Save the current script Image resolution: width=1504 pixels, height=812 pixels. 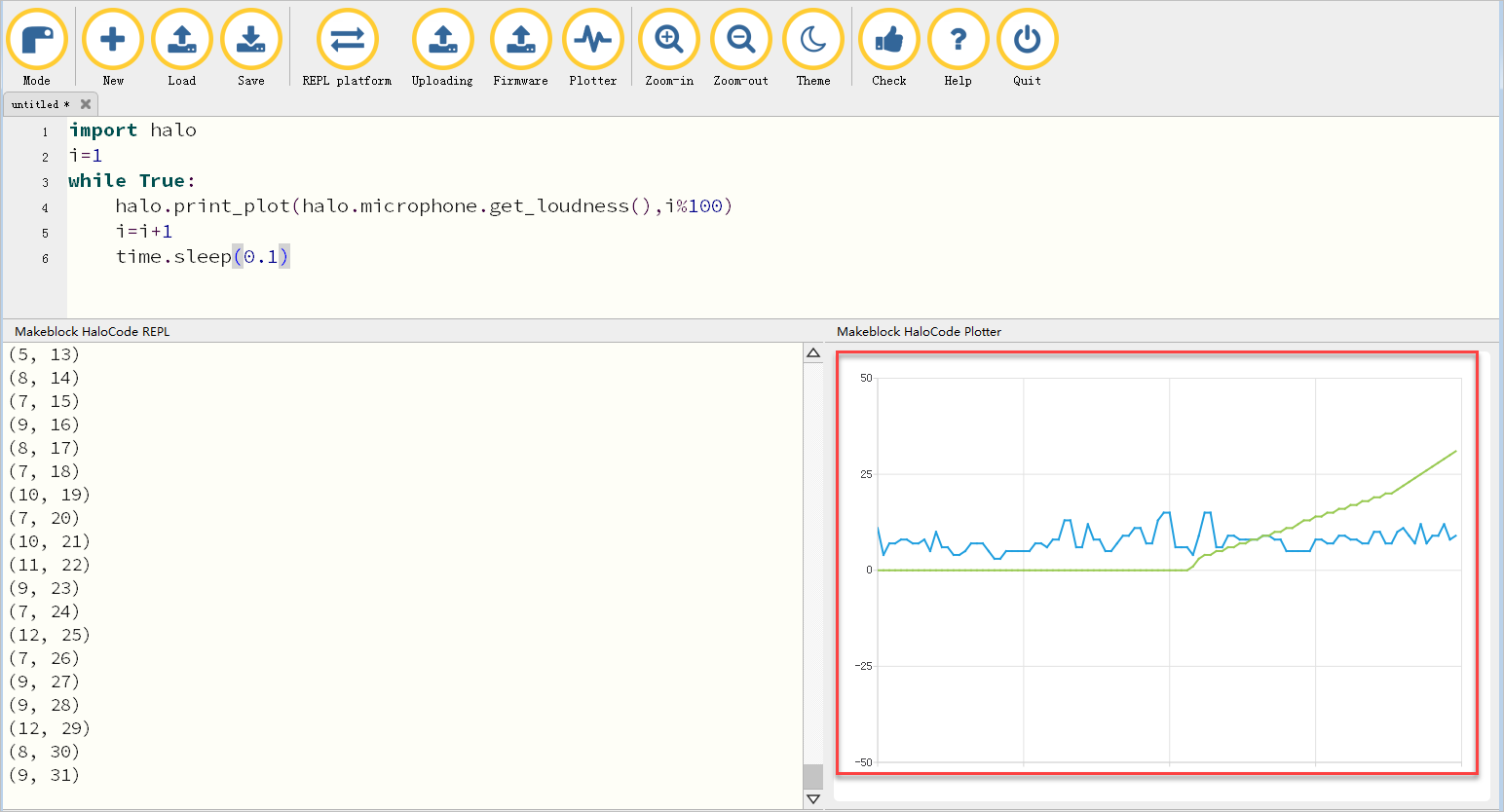(x=251, y=40)
